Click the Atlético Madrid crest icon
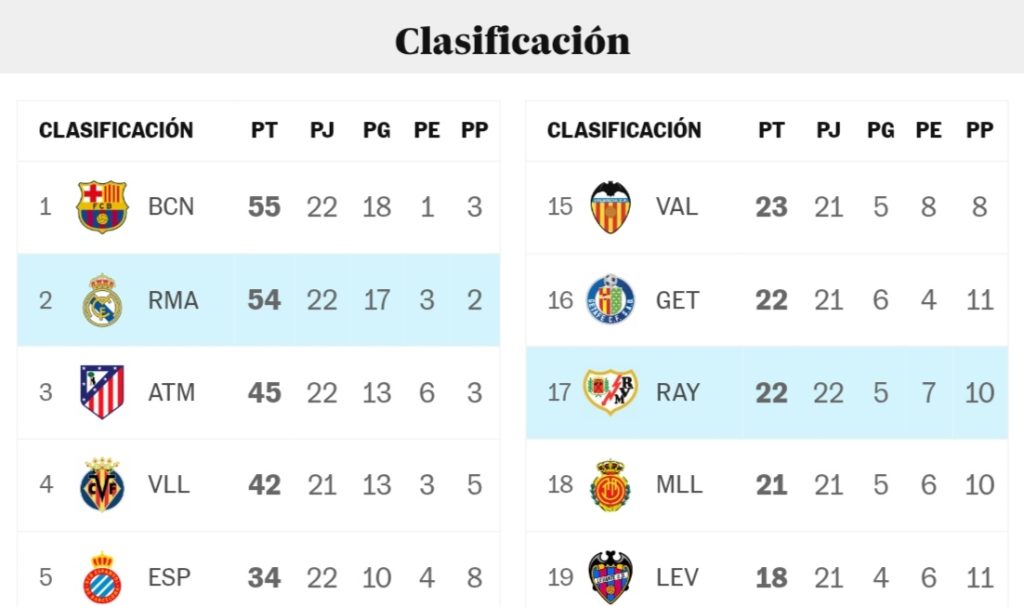The width and height of the screenshot is (1024, 607). (x=102, y=392)
